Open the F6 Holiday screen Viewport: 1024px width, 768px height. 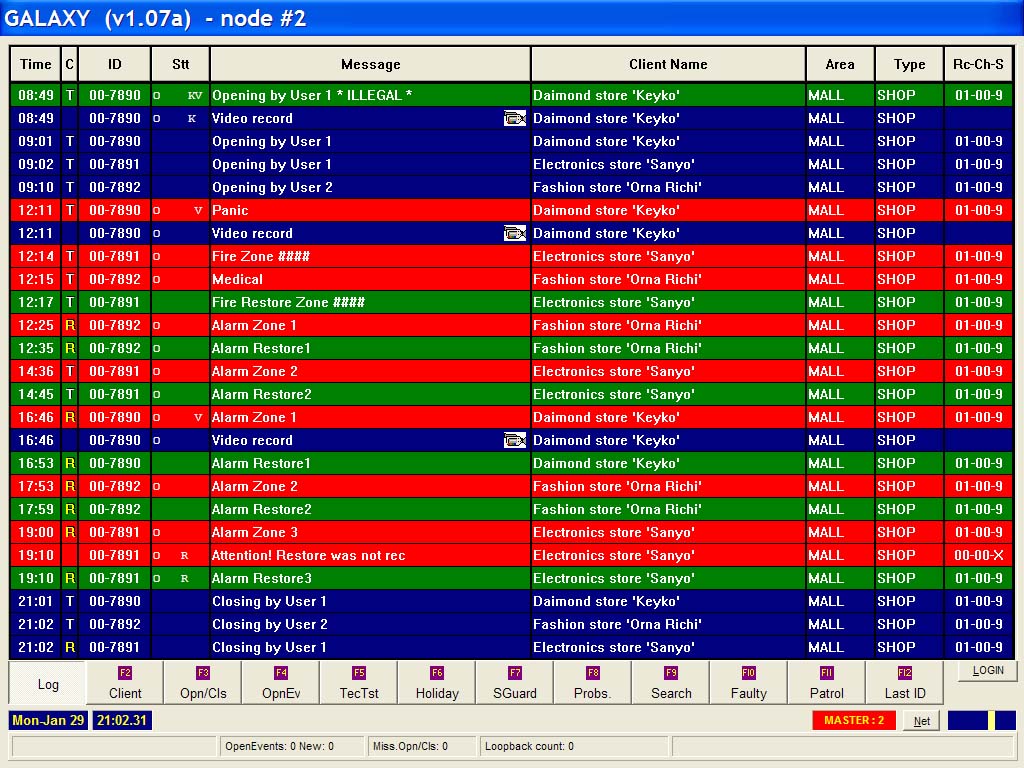coord(437,683)
